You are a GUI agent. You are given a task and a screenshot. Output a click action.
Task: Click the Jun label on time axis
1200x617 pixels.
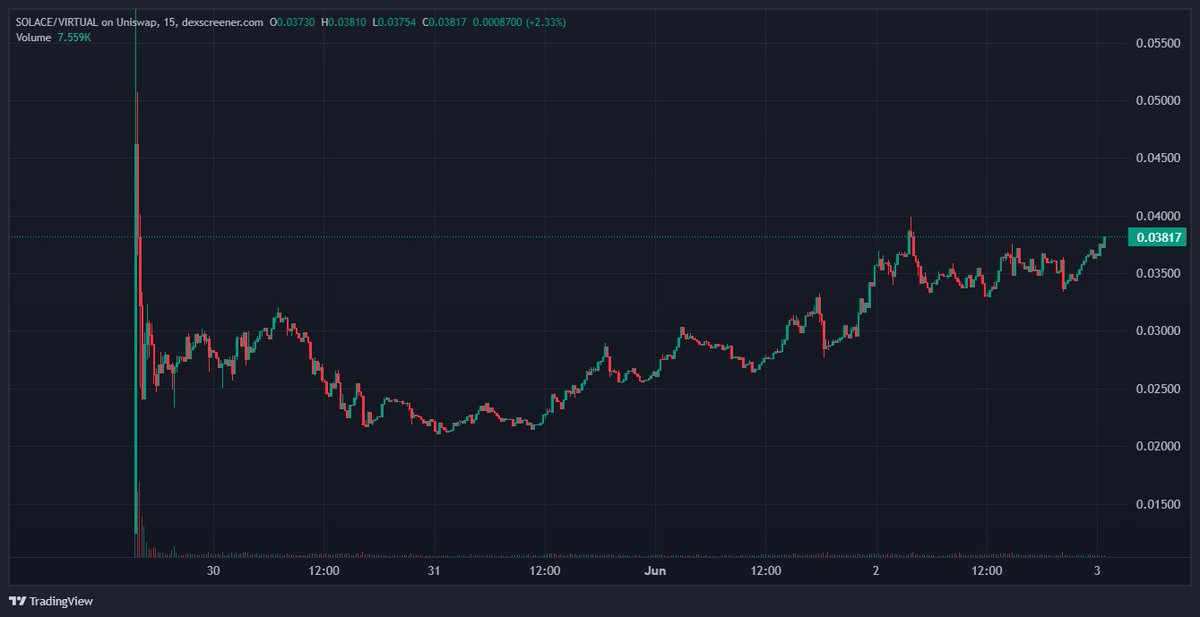click(x=656, y=571)
